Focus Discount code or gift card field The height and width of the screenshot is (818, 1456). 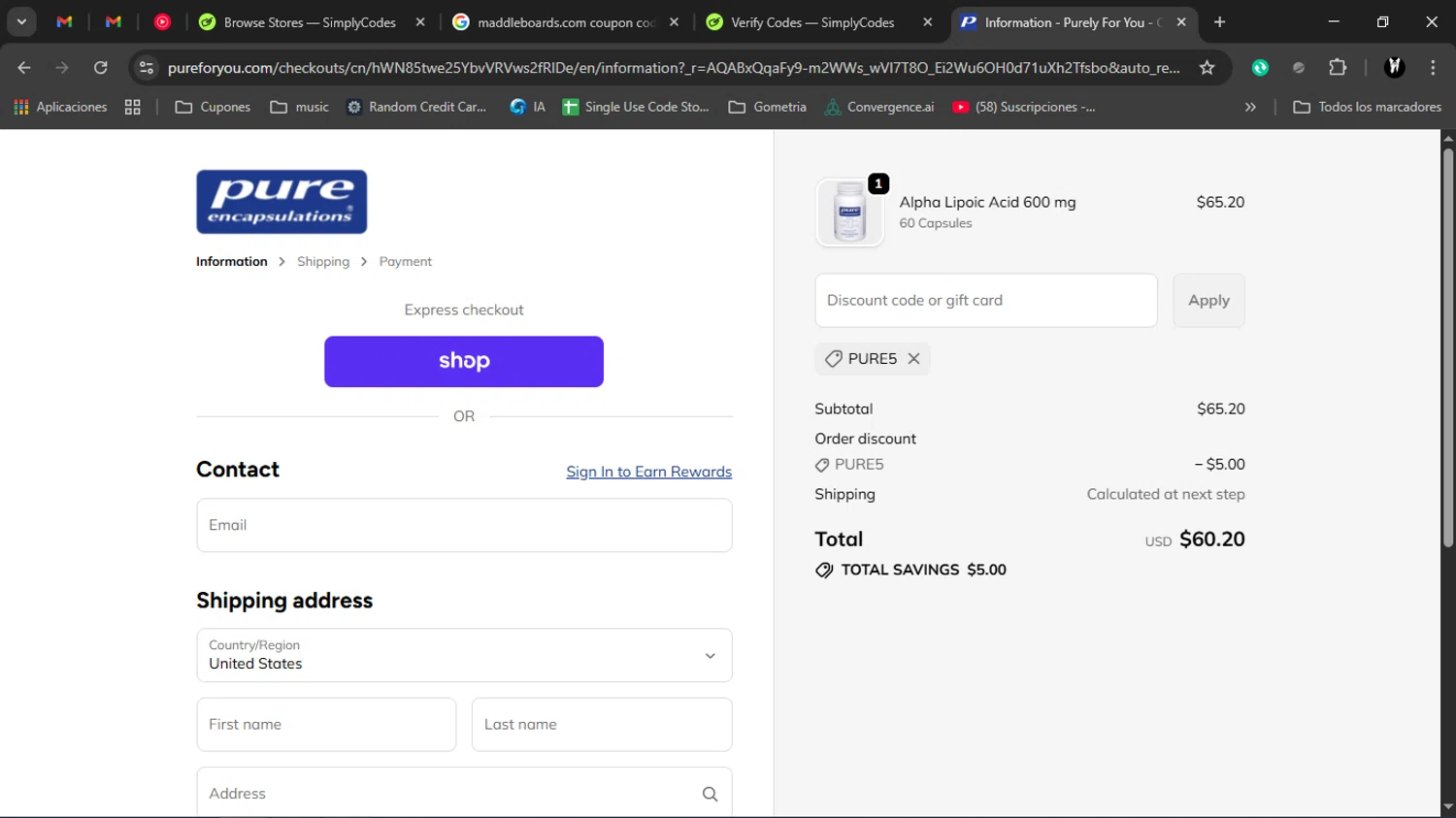(986, 300)
